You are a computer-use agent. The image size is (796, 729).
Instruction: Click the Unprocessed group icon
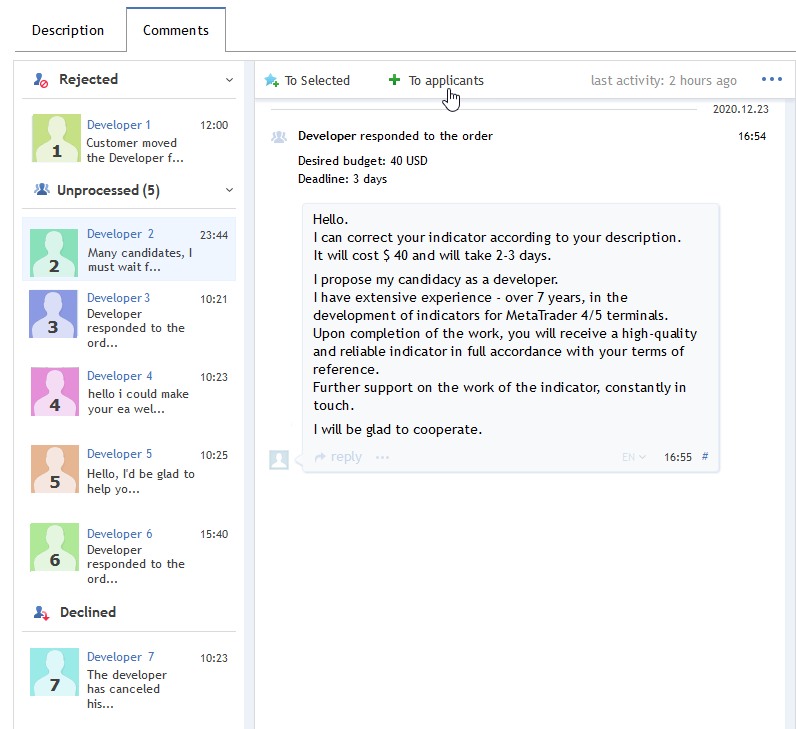(42, 190)
